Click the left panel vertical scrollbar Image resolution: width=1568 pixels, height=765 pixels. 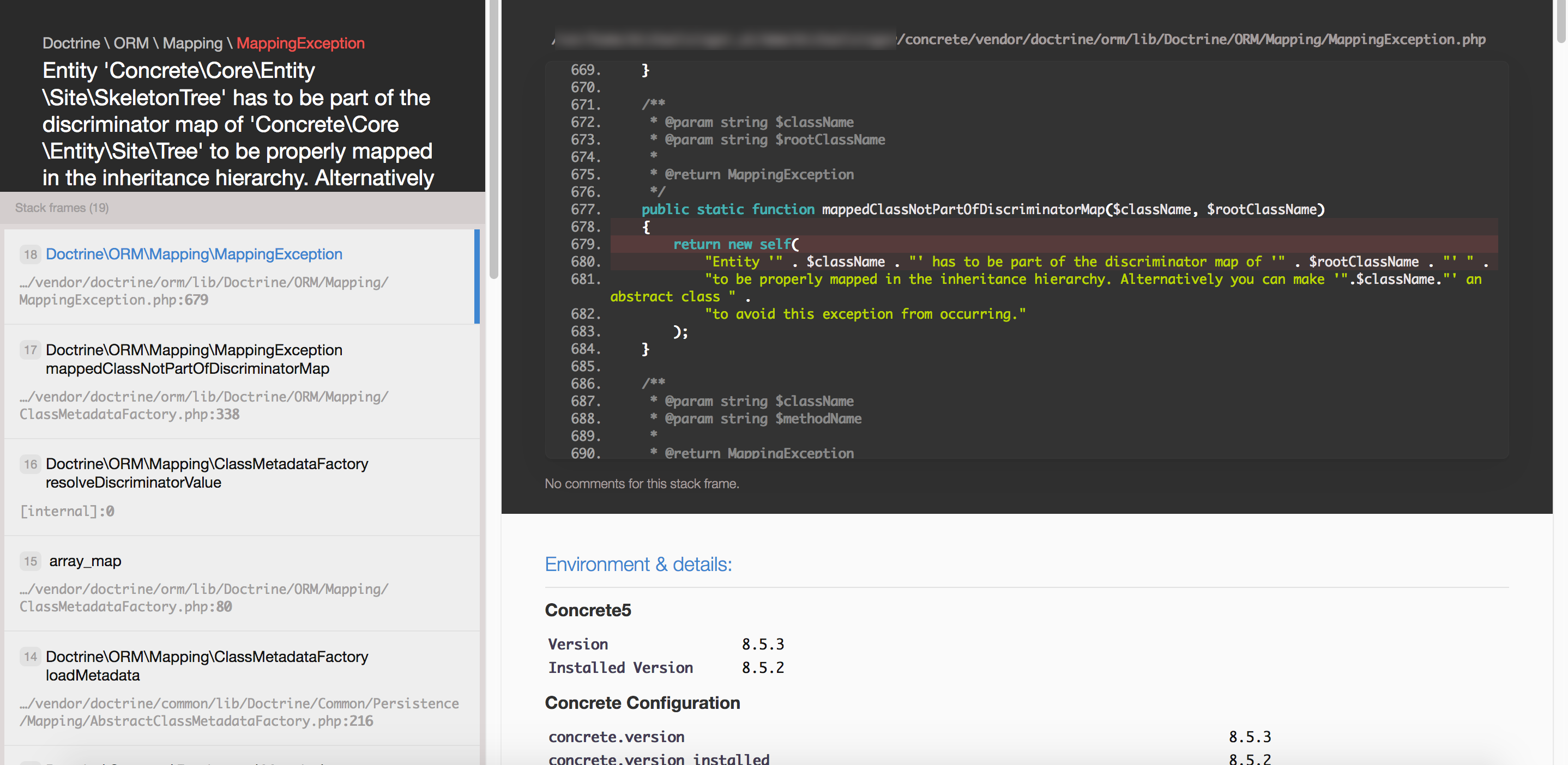click(493, 140)
